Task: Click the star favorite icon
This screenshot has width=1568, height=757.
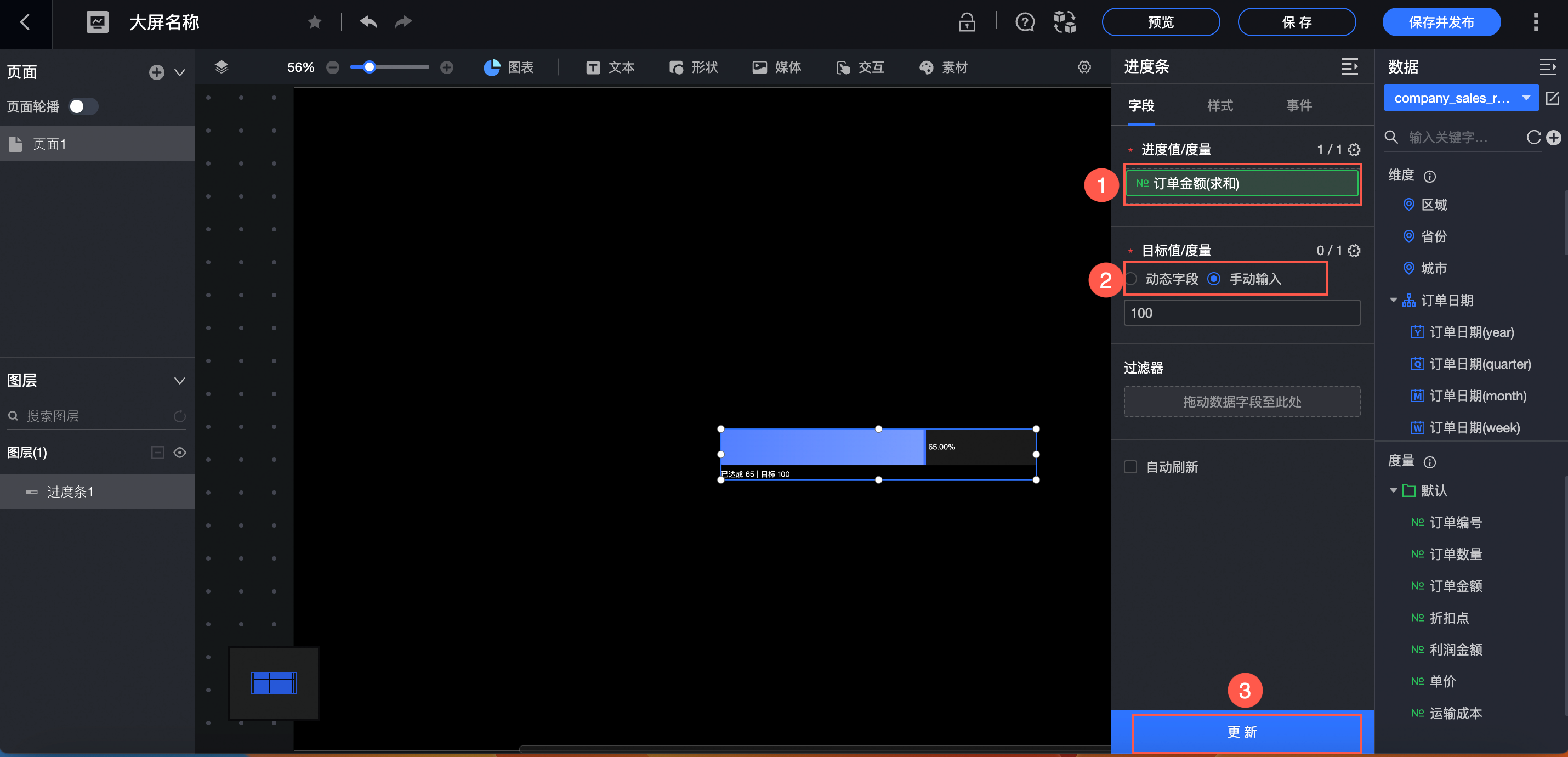Action: tap(315, 22)
